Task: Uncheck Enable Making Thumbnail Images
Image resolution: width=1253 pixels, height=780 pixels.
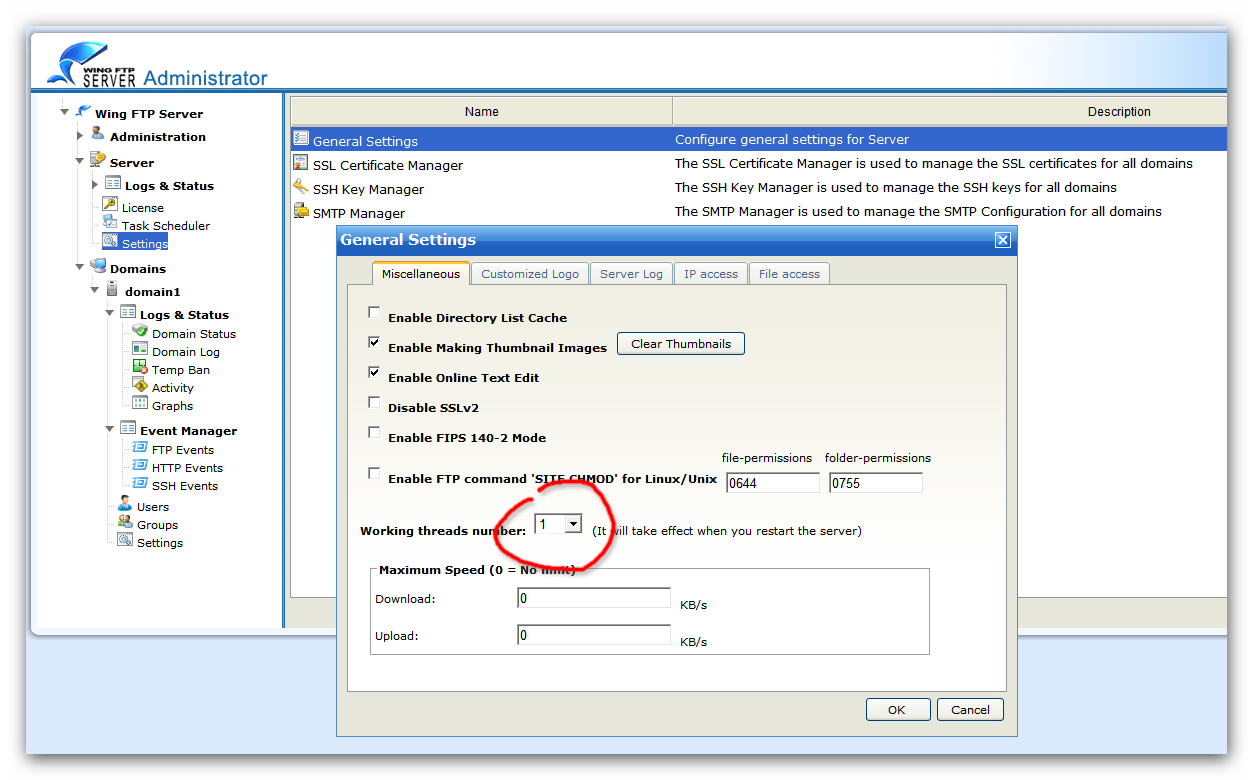Action: (374, 343)
